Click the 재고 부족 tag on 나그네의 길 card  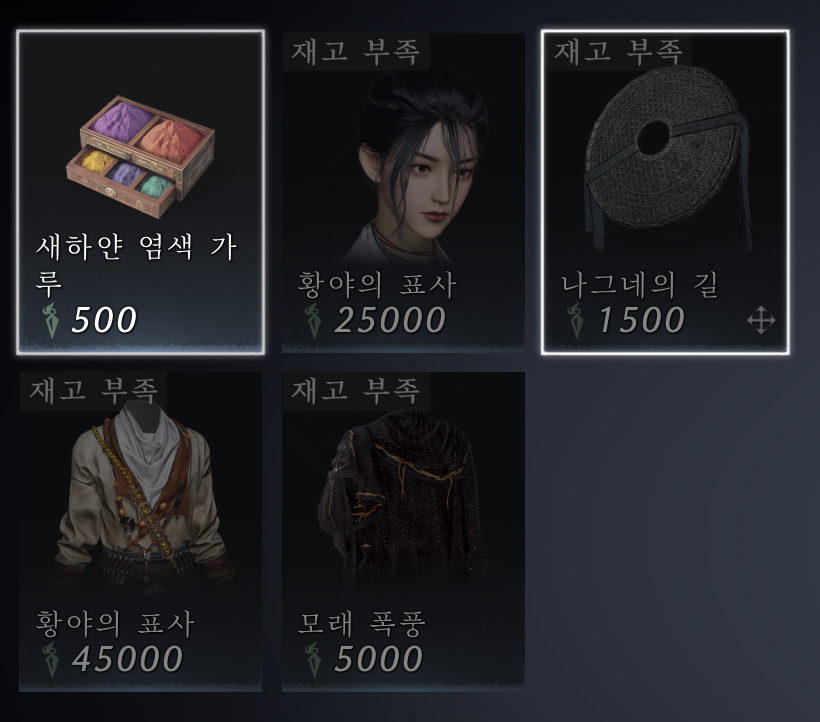[x=618, y=51]
